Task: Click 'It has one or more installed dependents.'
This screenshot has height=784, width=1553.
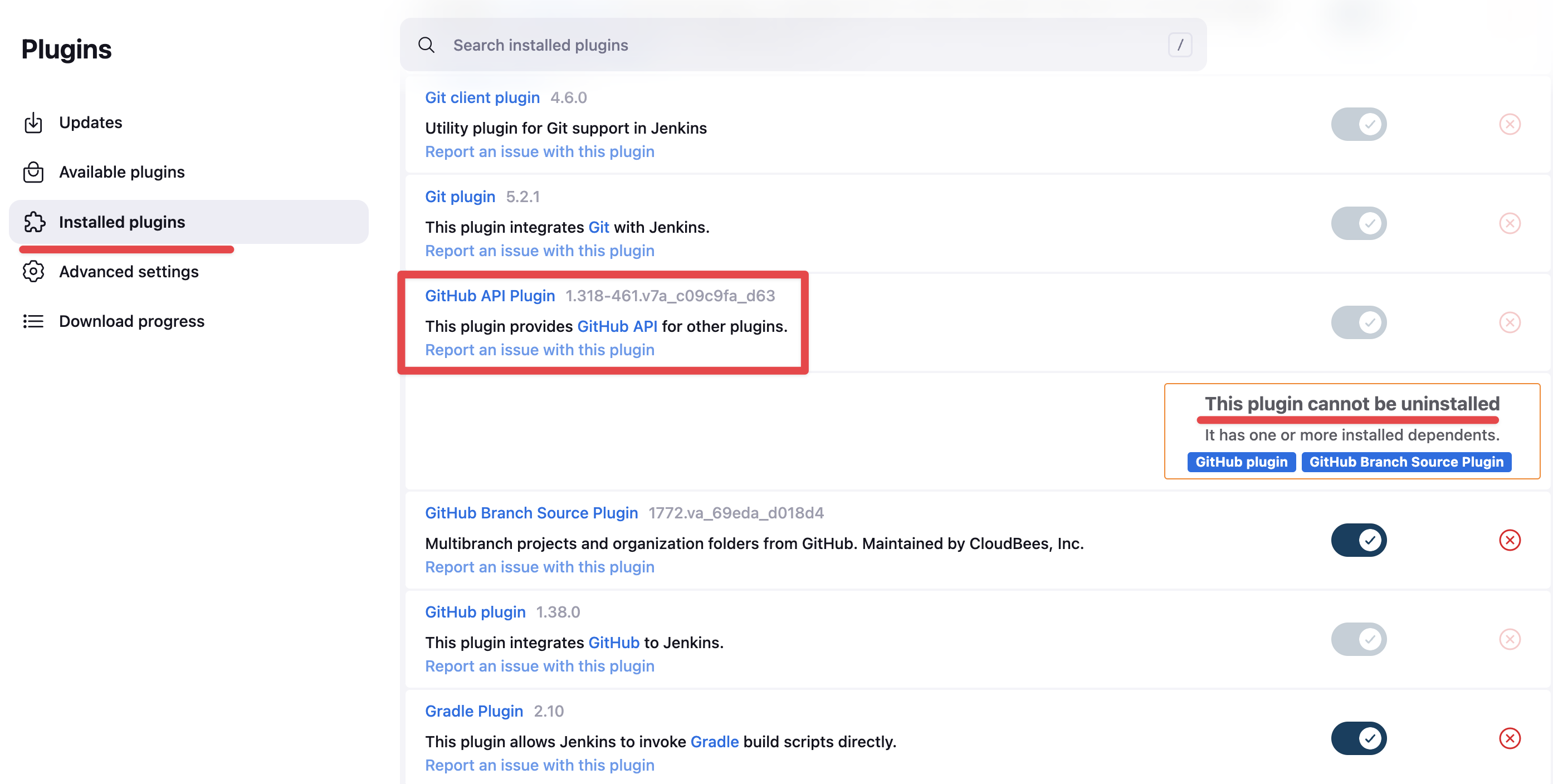Action: (1352, 435)
